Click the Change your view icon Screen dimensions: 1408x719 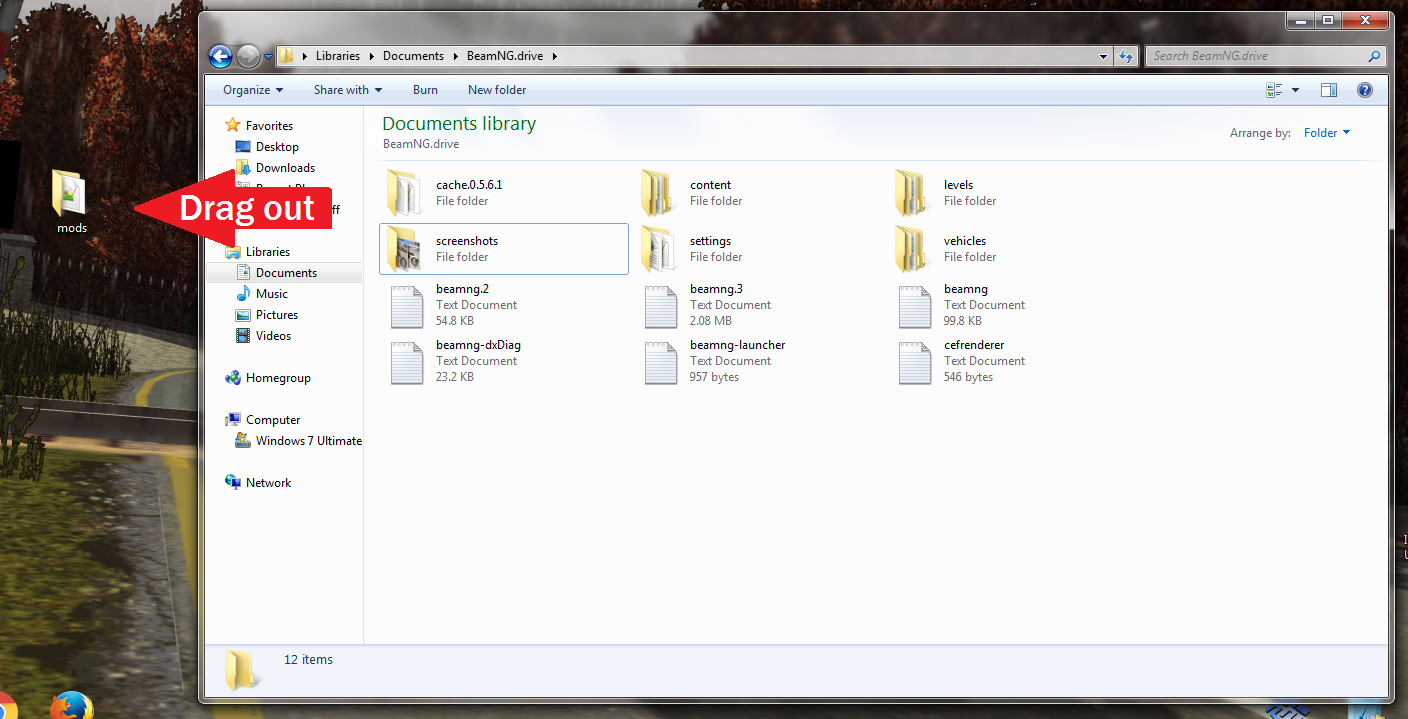pyautogui.click(x=1274, y=90)
